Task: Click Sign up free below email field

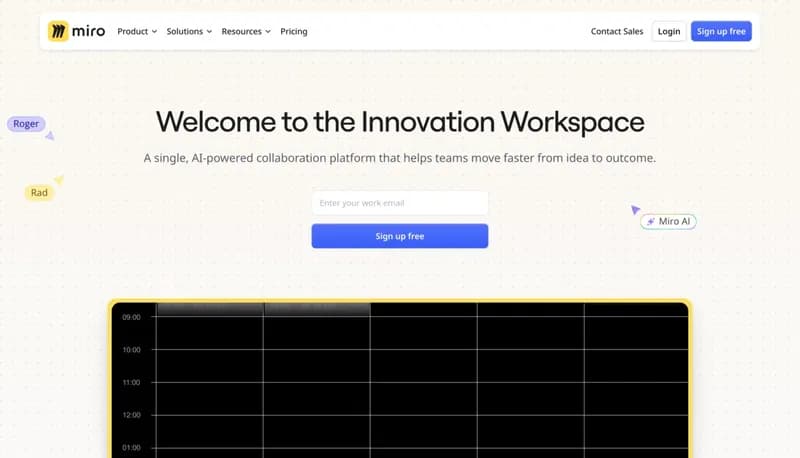Action: [x=399, y=236]
